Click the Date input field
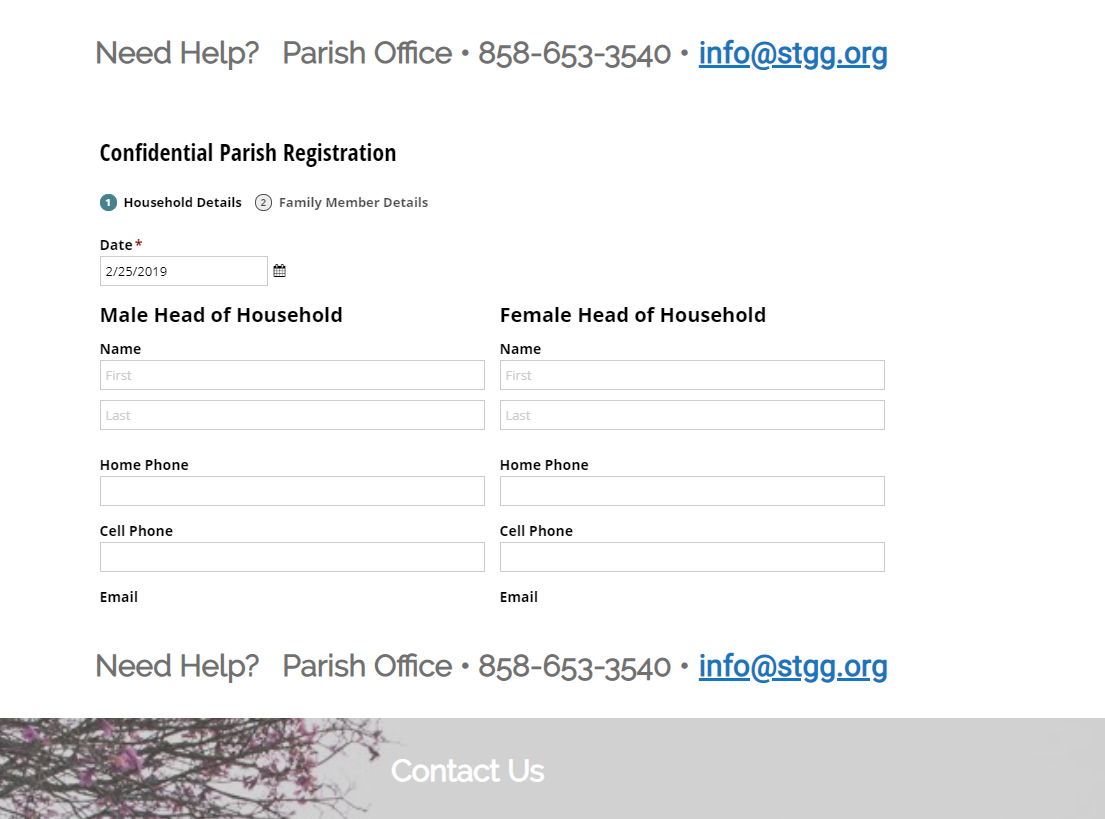Image resolution: width=1105 pixels, height=819 pixels. click(184, 271)
